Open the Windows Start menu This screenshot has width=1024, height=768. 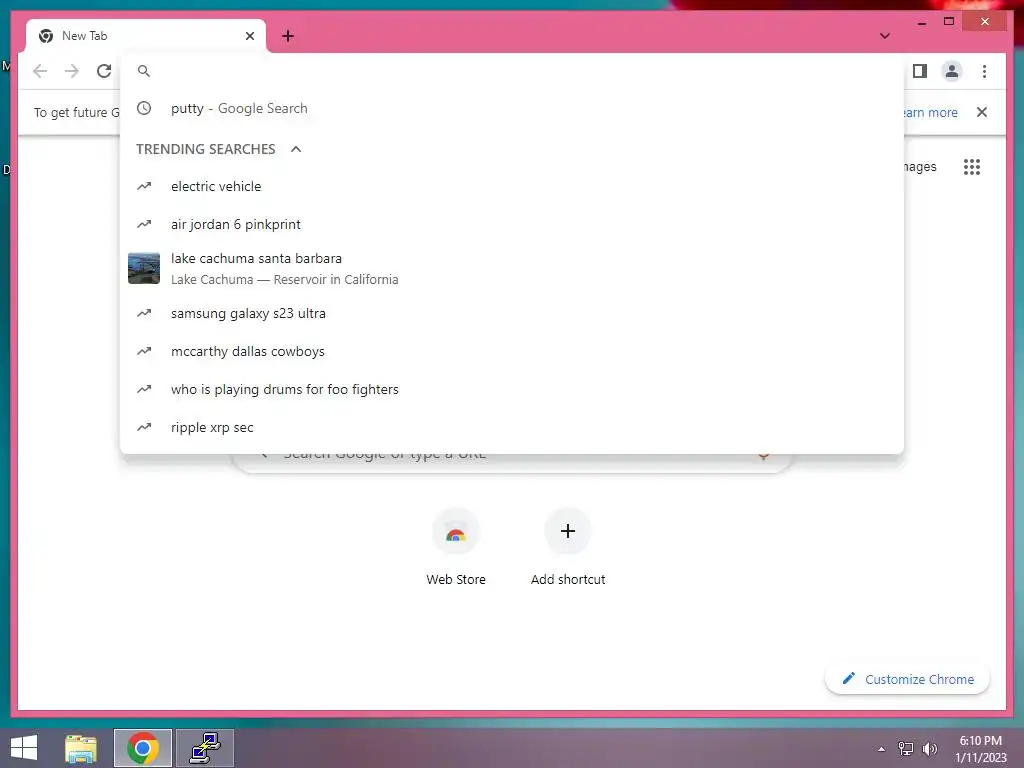(24, 748)
